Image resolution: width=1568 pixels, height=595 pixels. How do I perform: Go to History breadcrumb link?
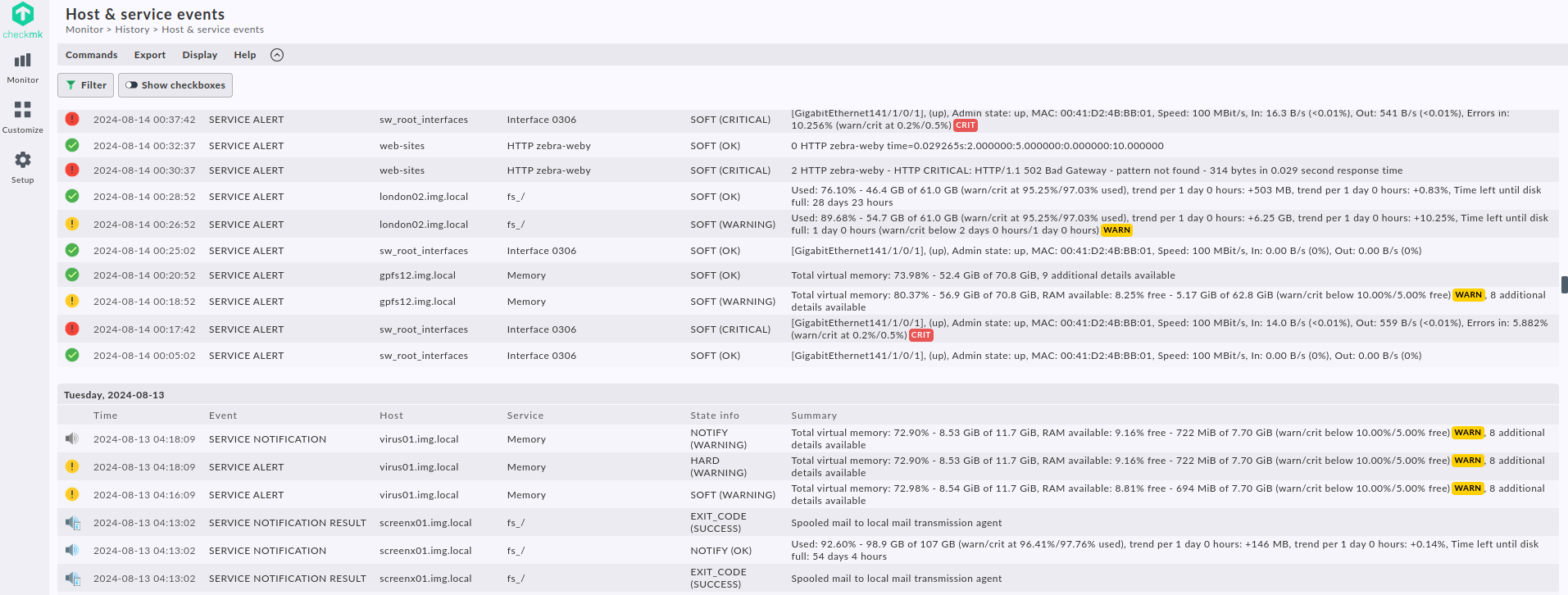tap(132, 30)
